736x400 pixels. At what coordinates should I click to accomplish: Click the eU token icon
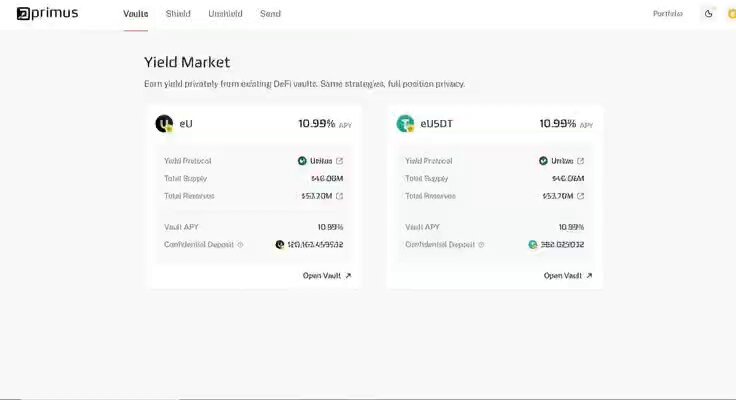[164, 123]
